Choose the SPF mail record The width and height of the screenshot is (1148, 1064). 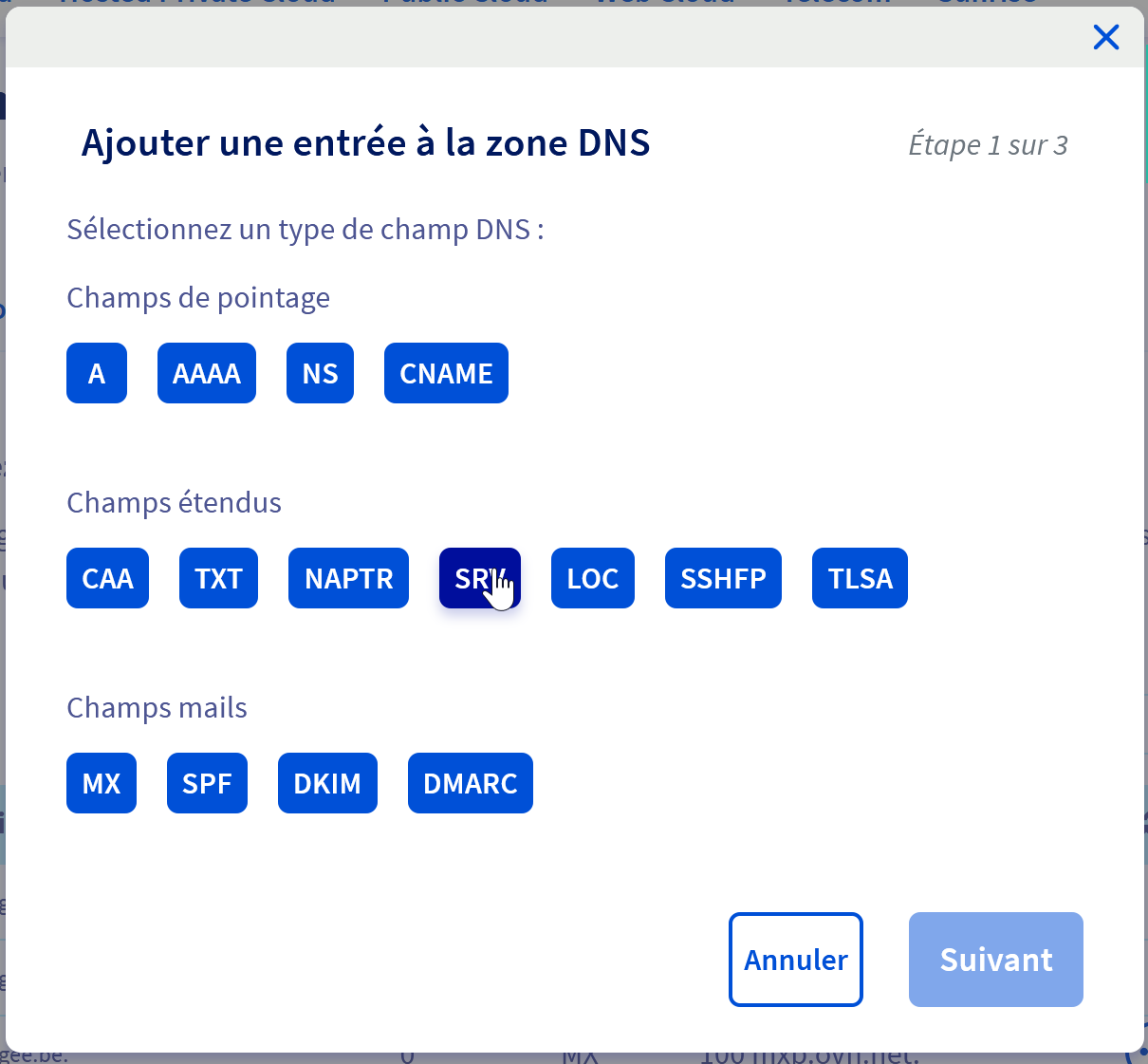click(207, 783)
